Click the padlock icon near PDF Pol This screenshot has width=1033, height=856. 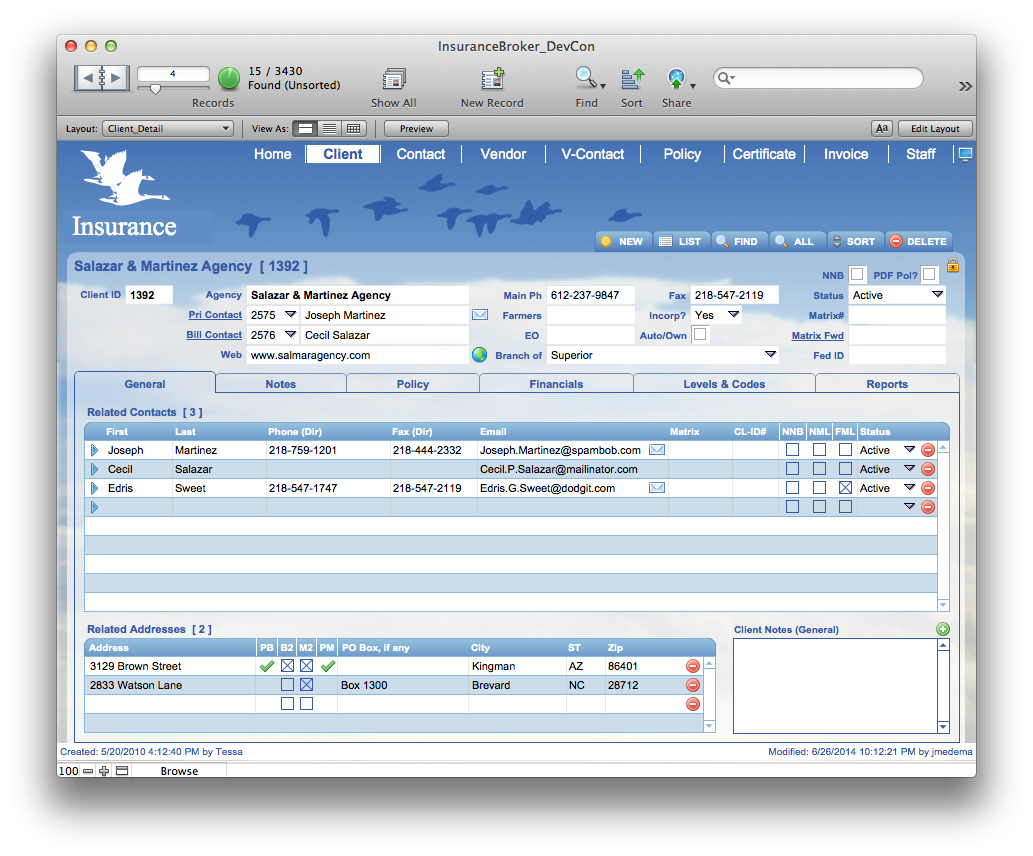tap(952, 266)
